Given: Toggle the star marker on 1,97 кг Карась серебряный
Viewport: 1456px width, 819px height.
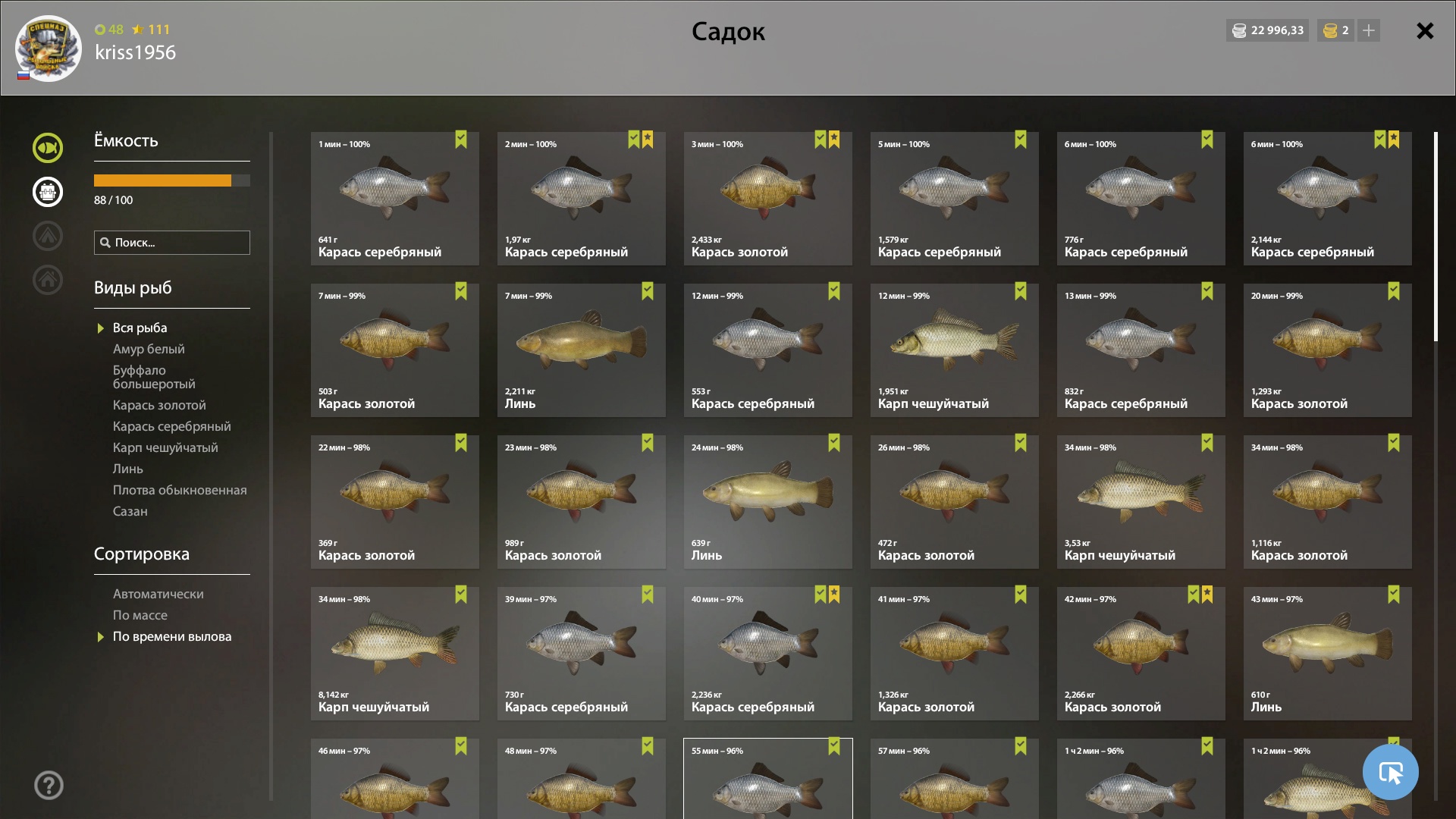Looking at the screenshot, I should coord(648,140).
